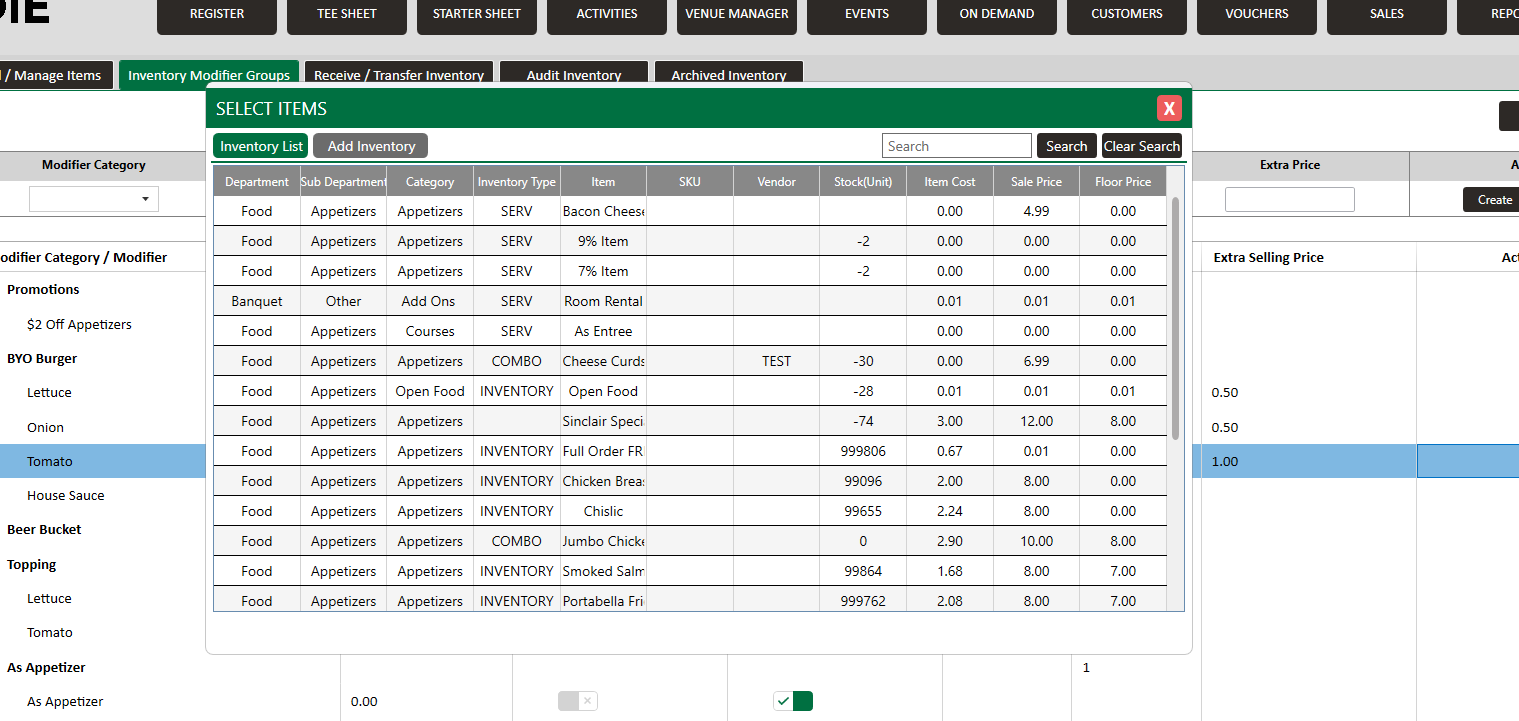Click the Search button in dialog
The width and height of the screenshot is (1519, 721).
[x=1066, y=146]
